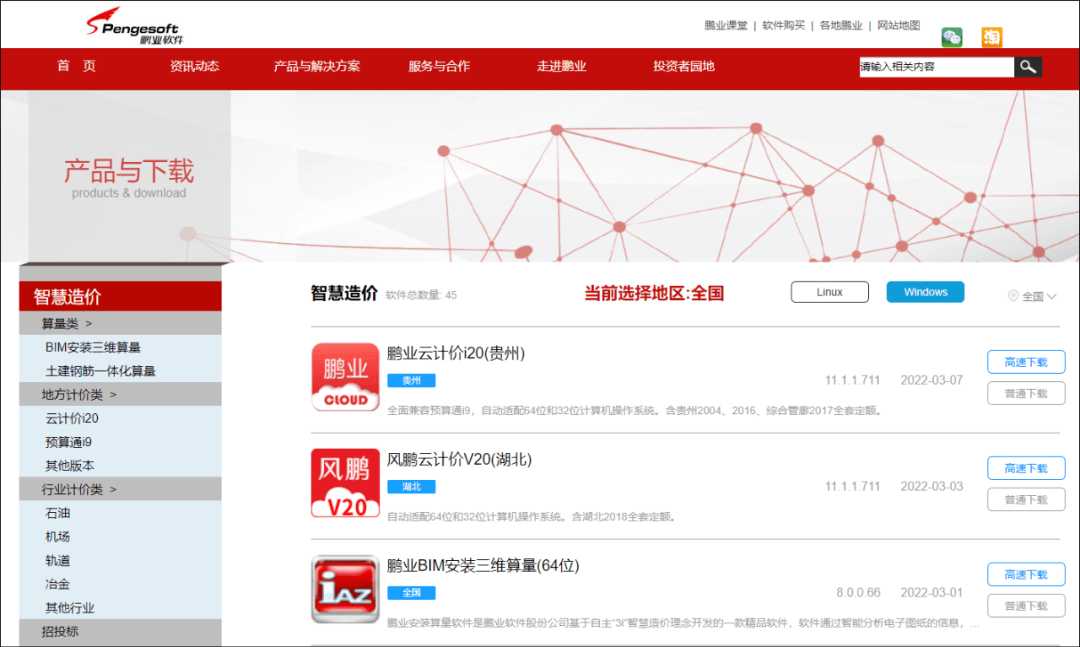
Task: Open 产品与解决方案 menu
Action: coord(317,66)
